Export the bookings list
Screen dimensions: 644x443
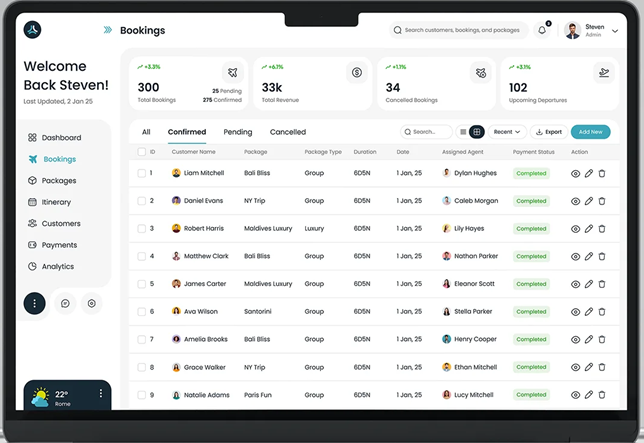pos(548,132)
